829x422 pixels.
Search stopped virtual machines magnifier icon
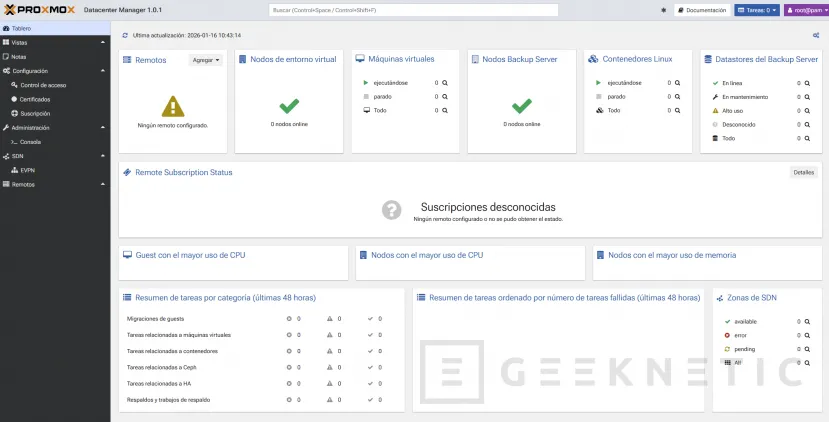pyautogui.click(x=445, y=97)
